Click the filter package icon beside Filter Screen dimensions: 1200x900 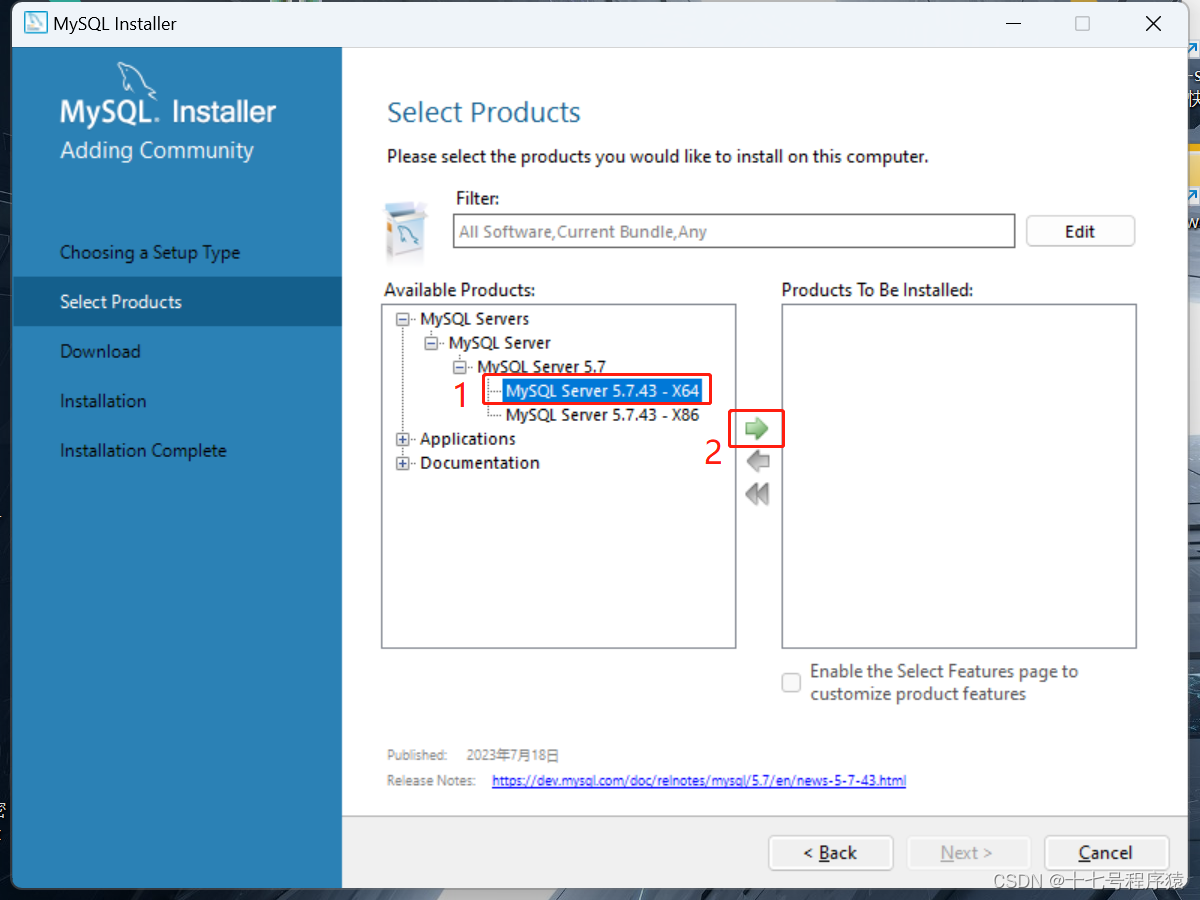pyautogui.click(x=407, y=231)
